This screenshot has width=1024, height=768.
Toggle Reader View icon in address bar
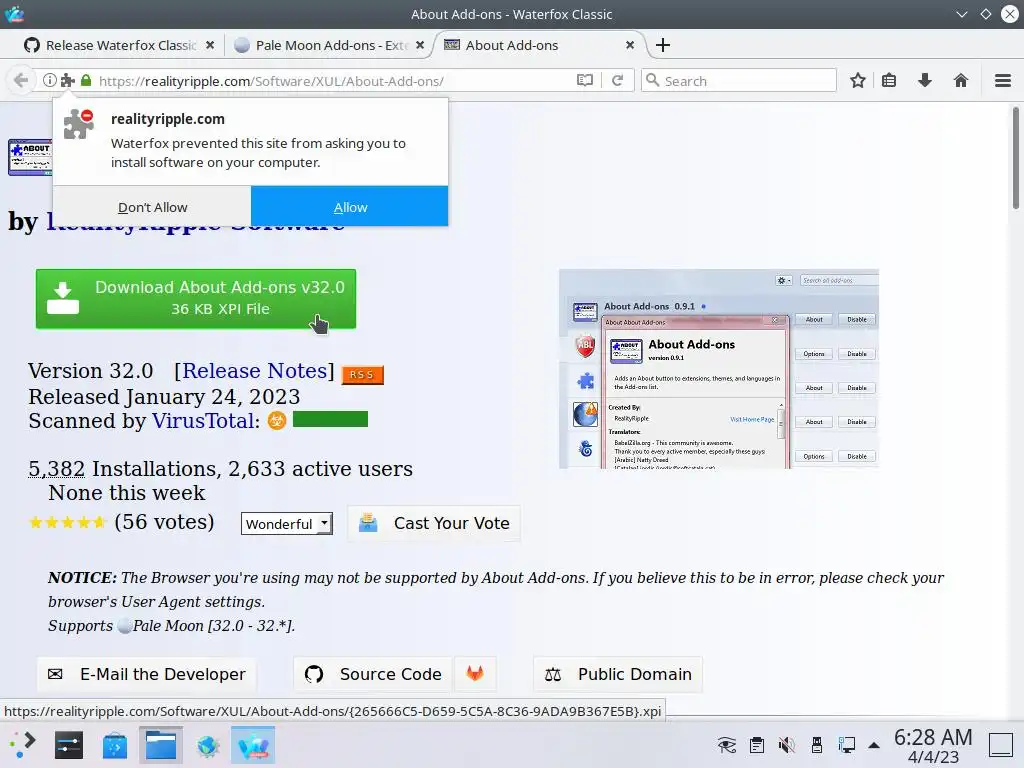tap(584, 80)
